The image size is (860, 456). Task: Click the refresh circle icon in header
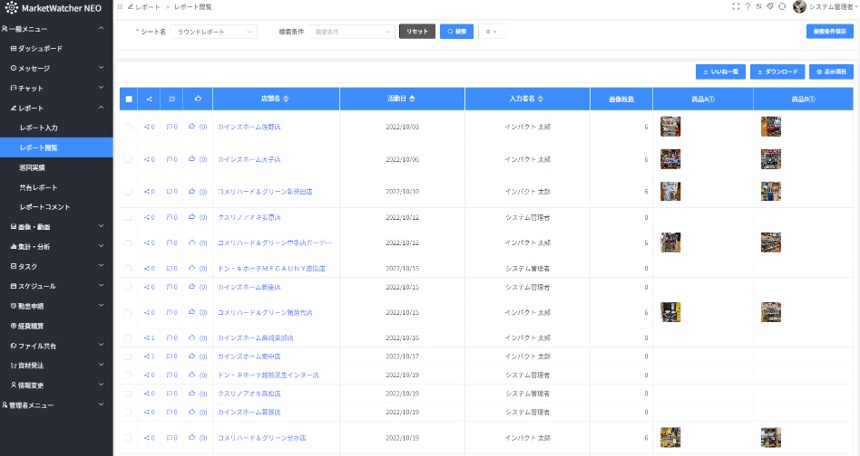click(x=782, y=7)
